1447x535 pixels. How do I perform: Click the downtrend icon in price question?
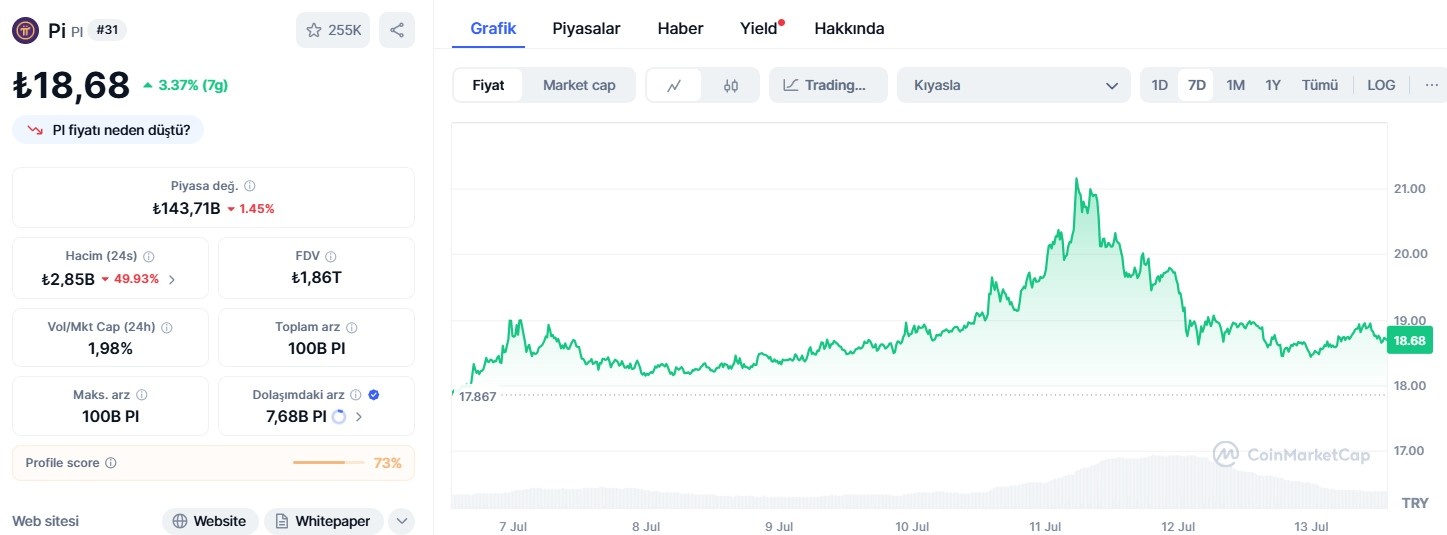tap(35, 130)
